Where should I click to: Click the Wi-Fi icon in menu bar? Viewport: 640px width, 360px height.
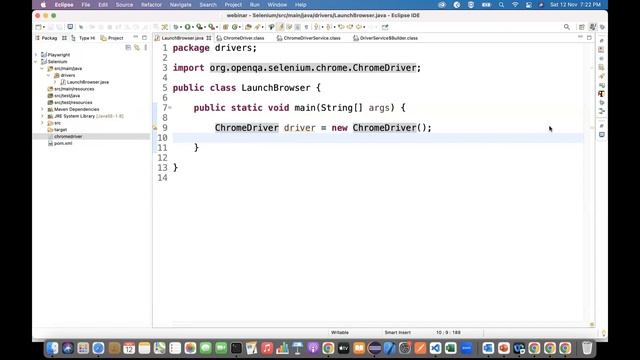(515, 5)
